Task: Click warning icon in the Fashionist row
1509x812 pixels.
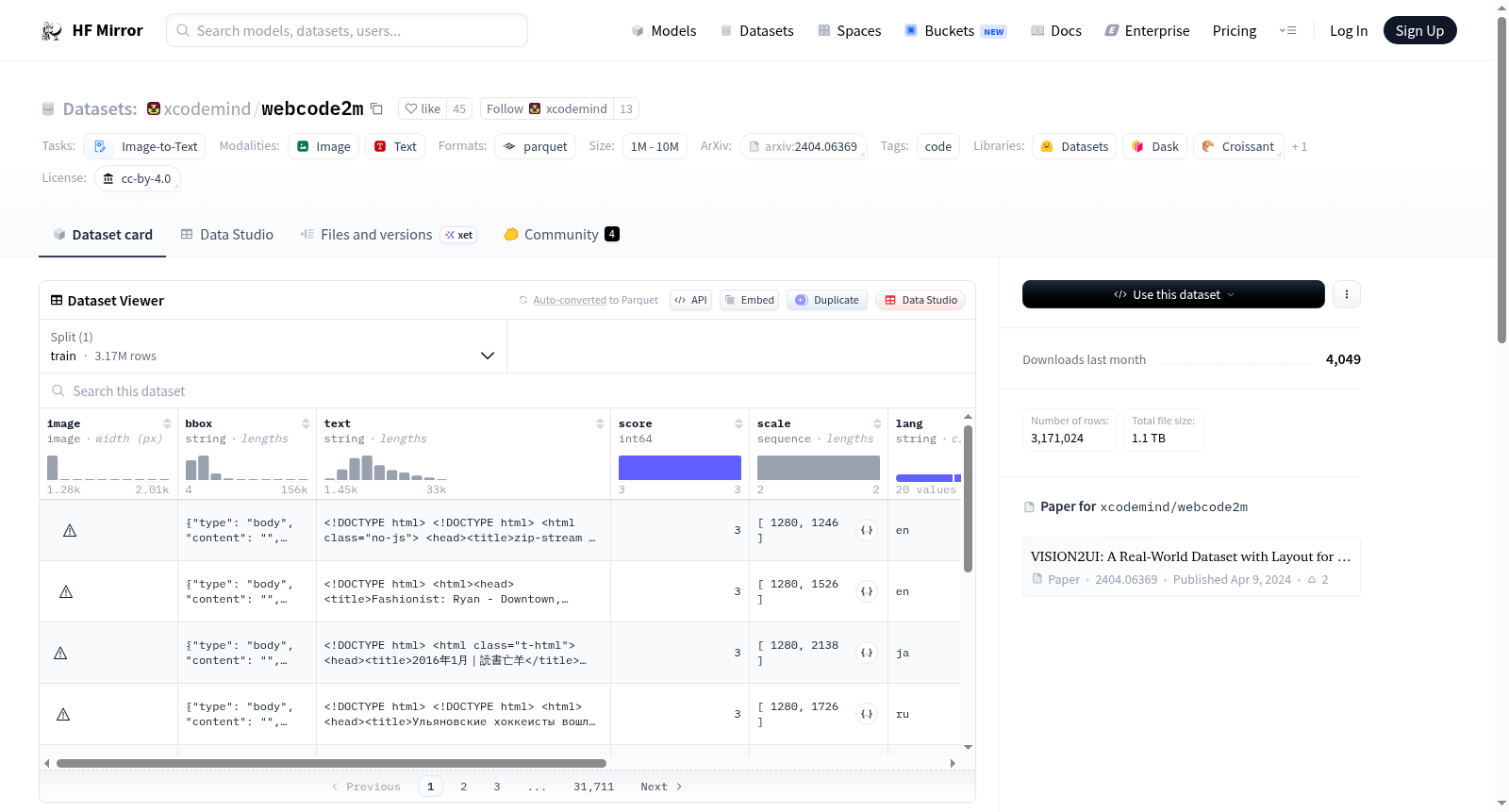Action: pyautogui.click(x=66, y=592)
